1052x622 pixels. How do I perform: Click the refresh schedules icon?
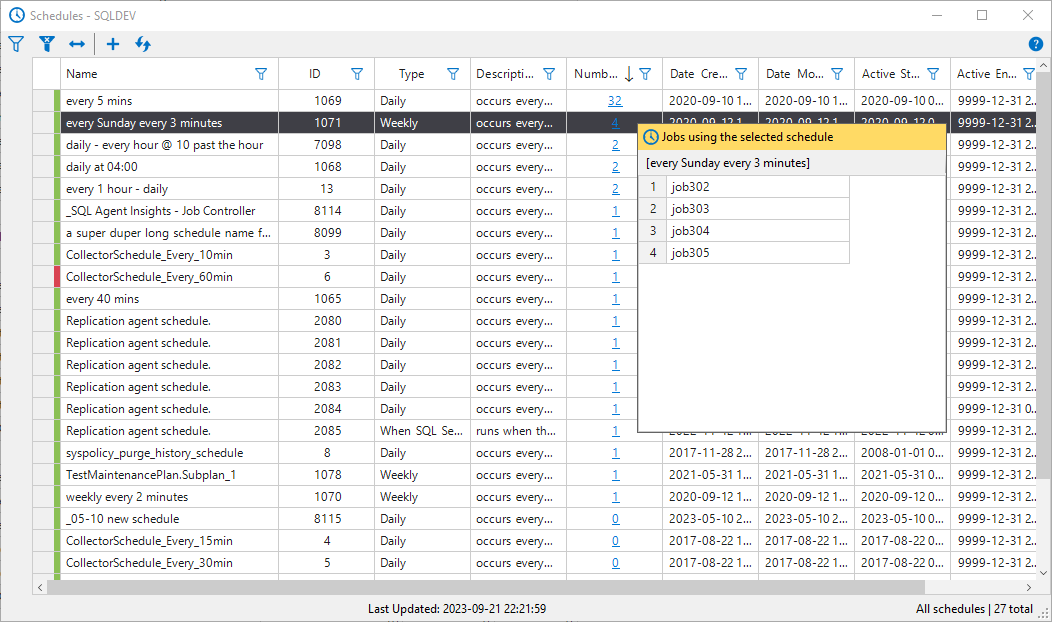tap(143, 44)
